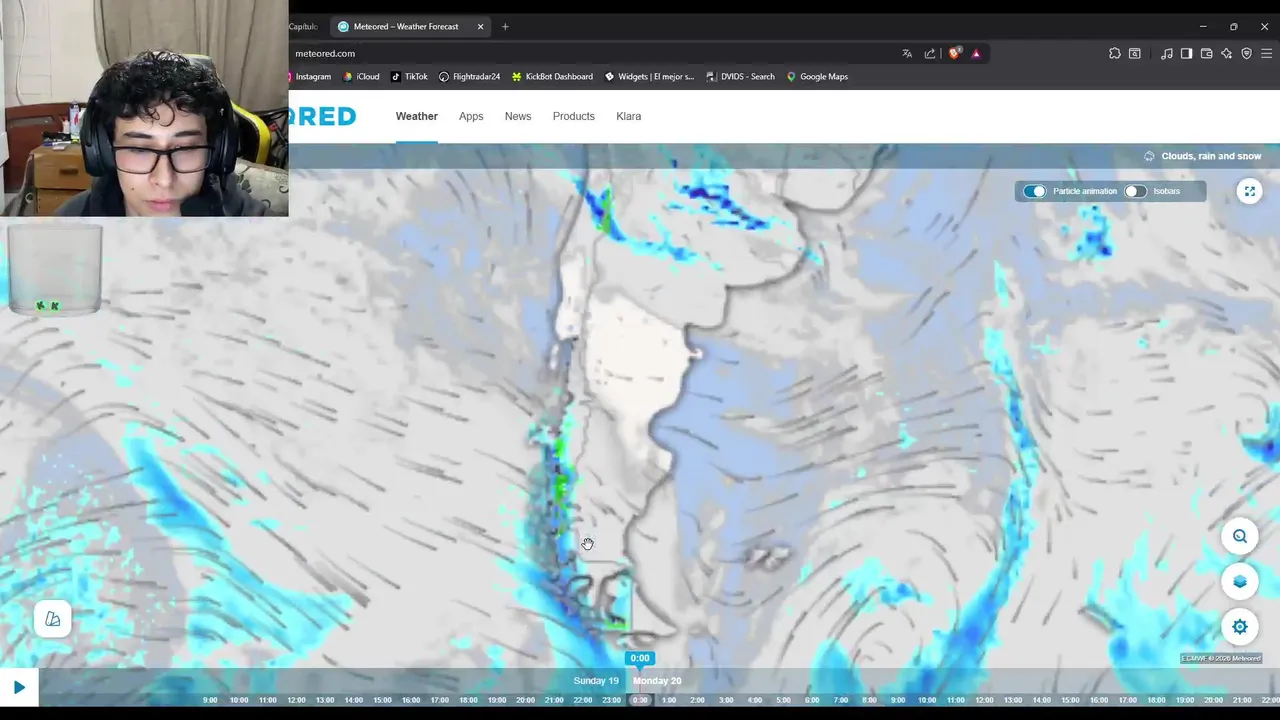The height and width of the screenshot is (720, 1280).
Task: Open the Google Maps bookmark
Action: (x=817, y=77)
